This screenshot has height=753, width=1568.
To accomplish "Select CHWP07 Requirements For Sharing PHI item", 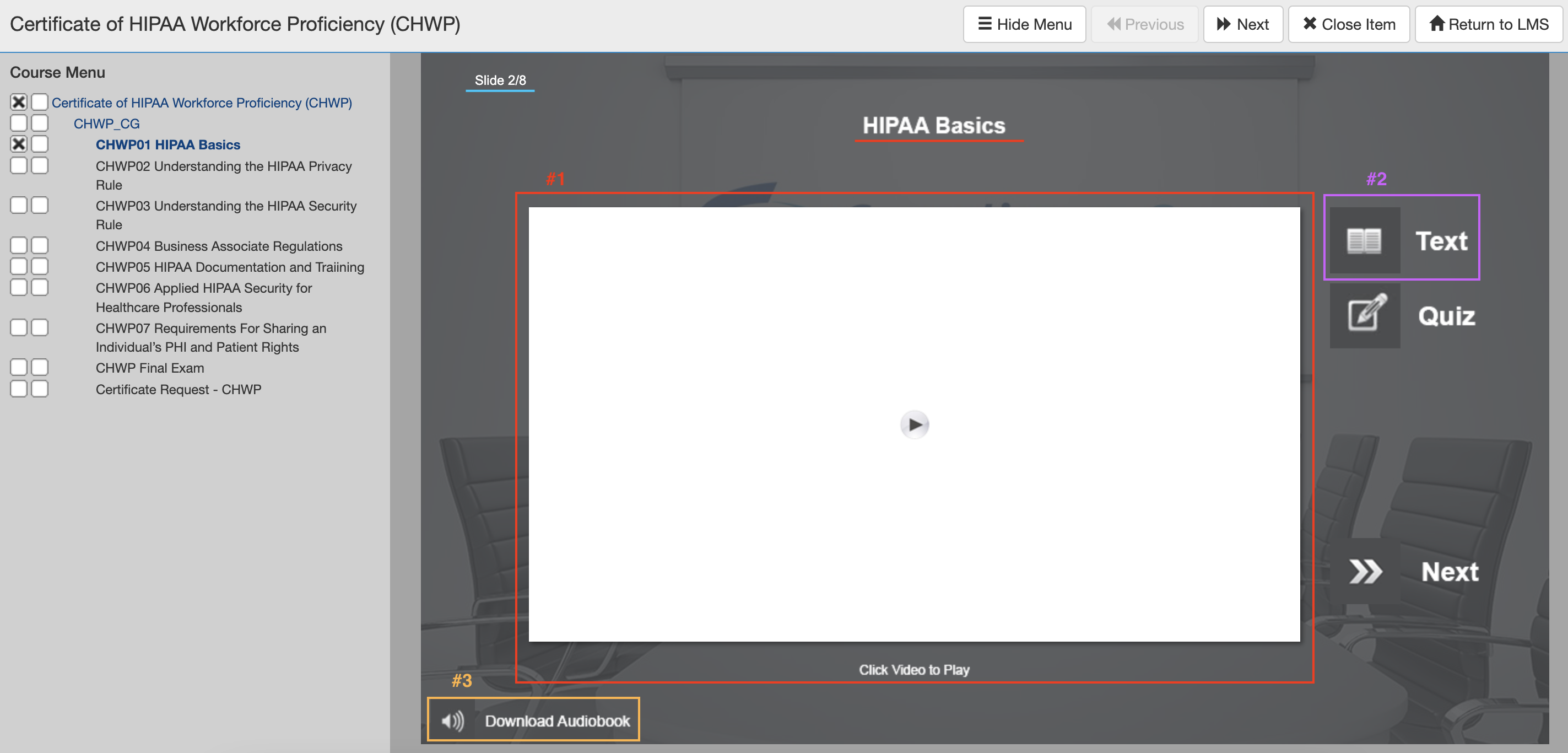I will [211, 337].
